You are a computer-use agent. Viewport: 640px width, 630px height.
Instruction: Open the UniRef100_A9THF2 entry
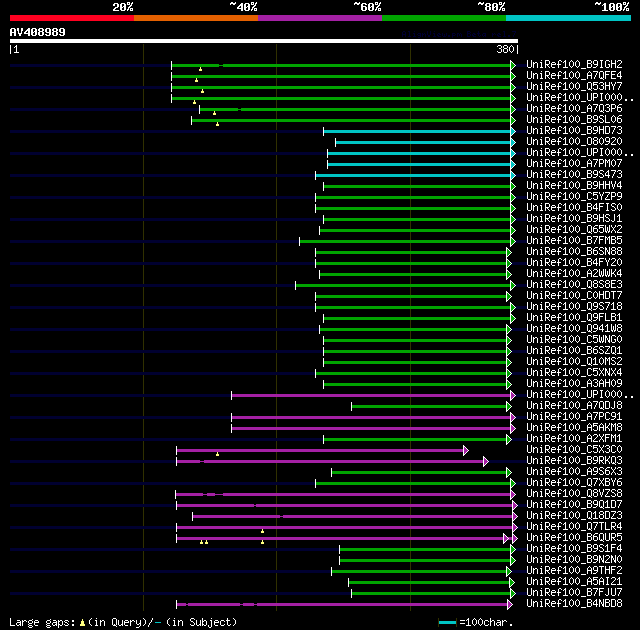[574, 571]
